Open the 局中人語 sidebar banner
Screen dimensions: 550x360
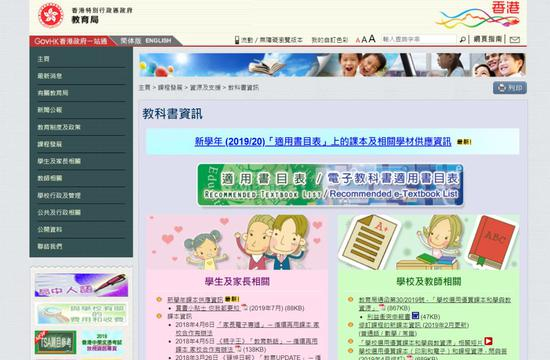coord(81,285)
